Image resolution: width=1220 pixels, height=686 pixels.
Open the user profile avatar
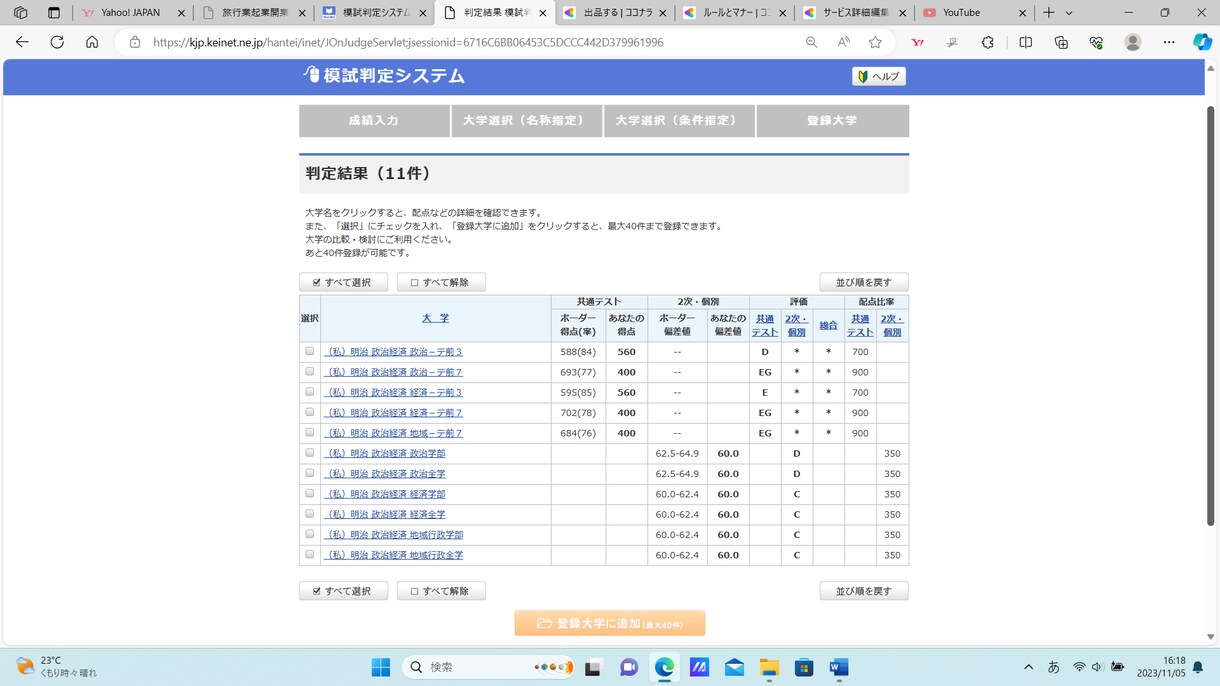click(1133, 42)
